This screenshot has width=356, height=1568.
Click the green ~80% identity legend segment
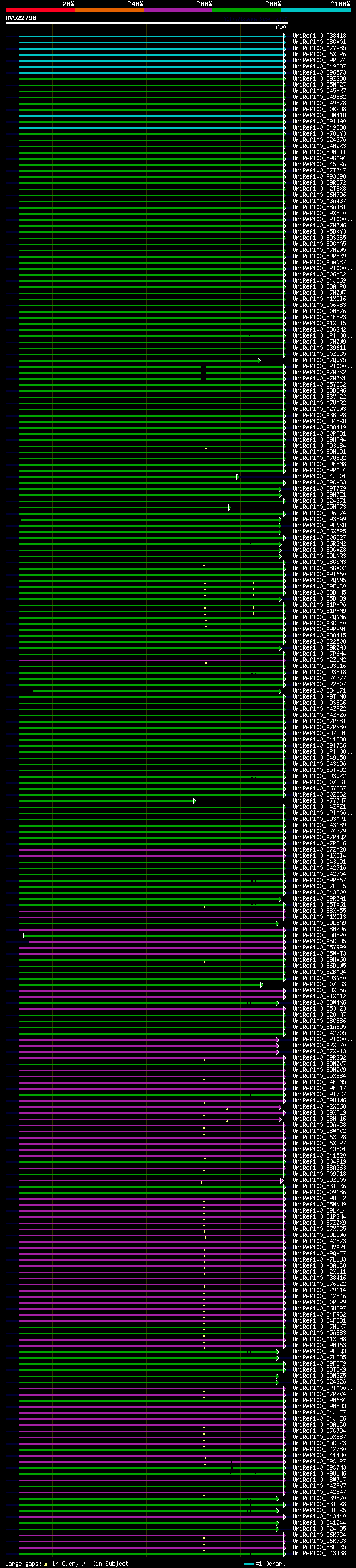point(247,10)
